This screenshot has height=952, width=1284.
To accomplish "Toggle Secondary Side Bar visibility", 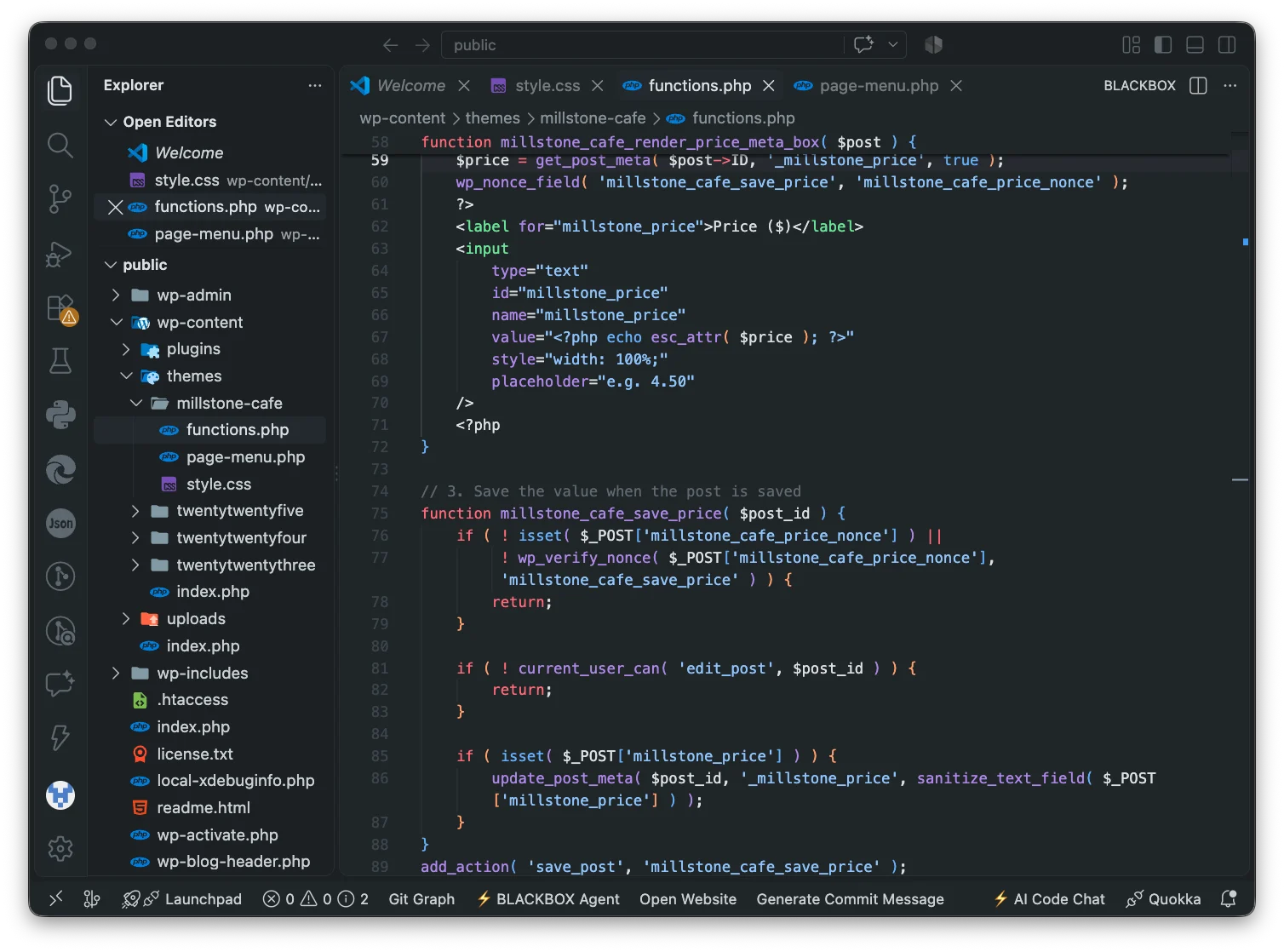I will tap(1227, 44).
